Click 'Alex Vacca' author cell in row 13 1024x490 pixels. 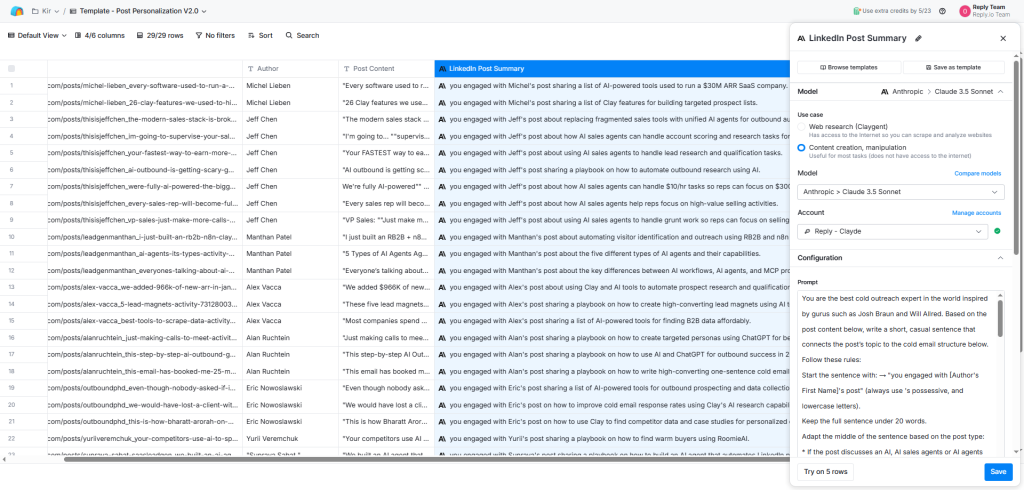tap(291, 287)
